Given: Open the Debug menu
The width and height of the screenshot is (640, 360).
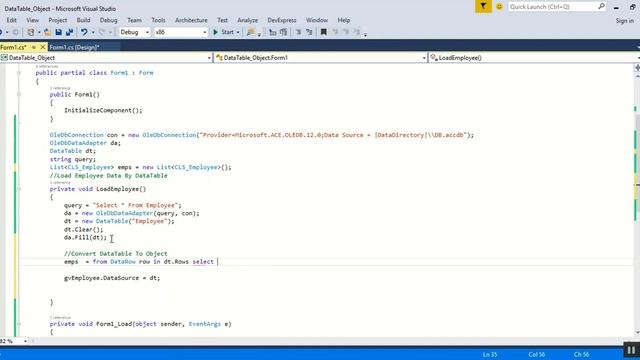Looking at the screenshot, I should click(108, 20).
